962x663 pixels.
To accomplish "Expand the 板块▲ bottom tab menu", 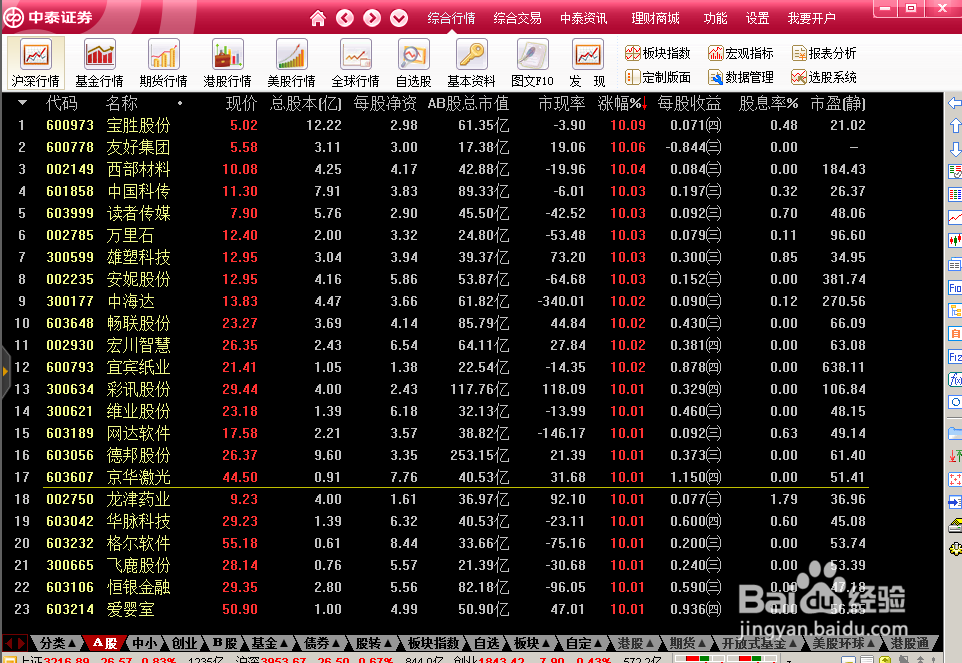I will pos(532,643).
